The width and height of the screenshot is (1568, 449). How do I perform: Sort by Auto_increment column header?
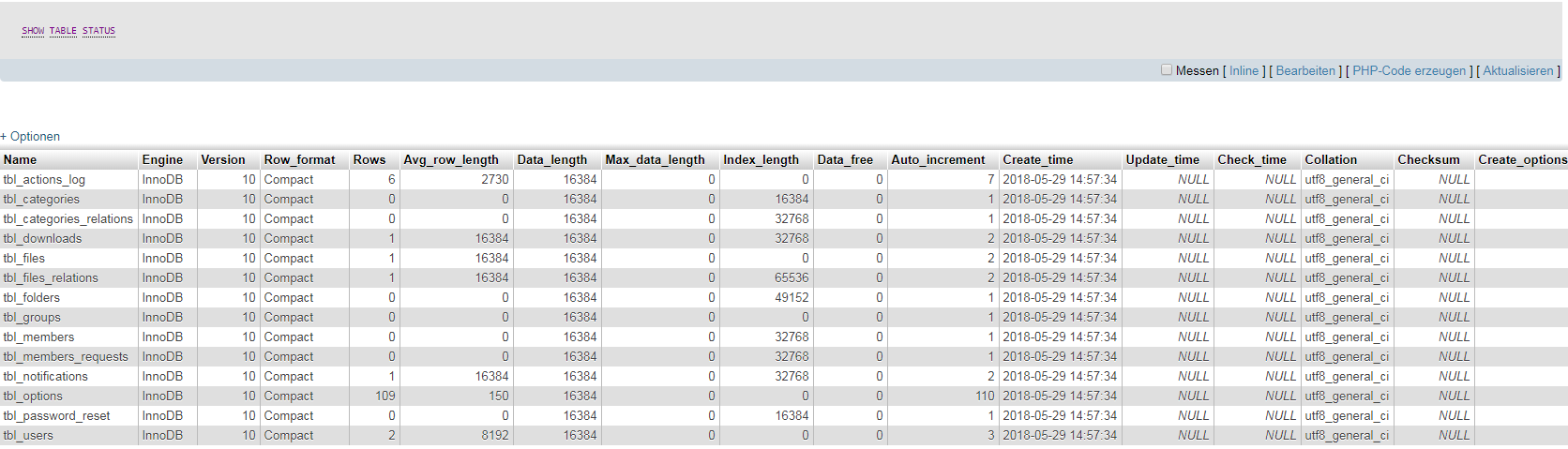coord(938,159)
